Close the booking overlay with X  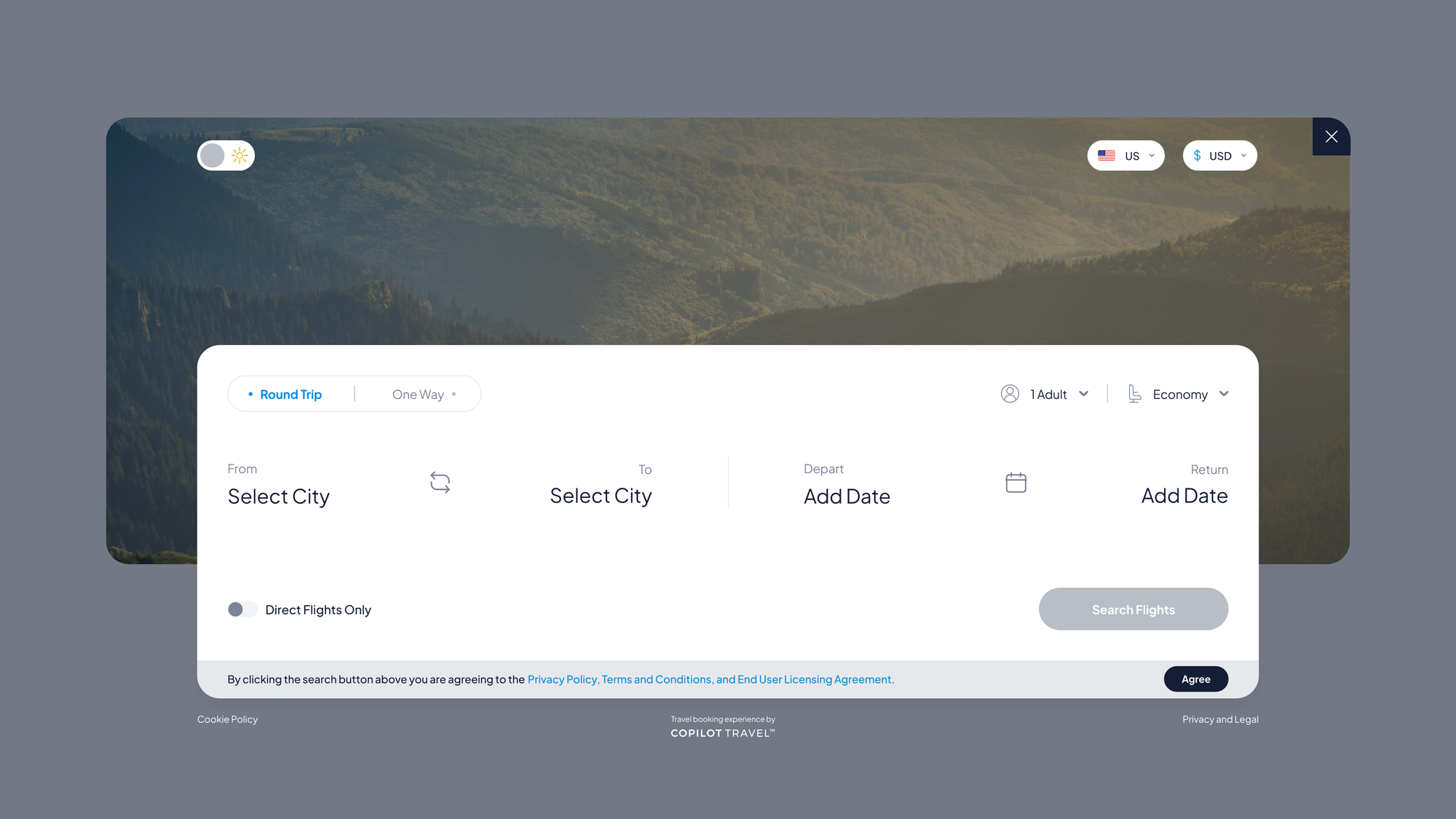(1331, 136)
